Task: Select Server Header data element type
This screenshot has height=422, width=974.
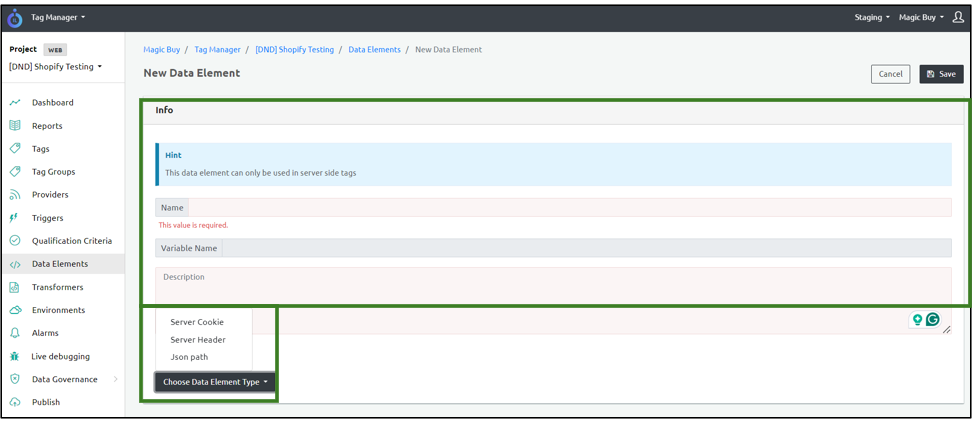Action: [198, 340]
